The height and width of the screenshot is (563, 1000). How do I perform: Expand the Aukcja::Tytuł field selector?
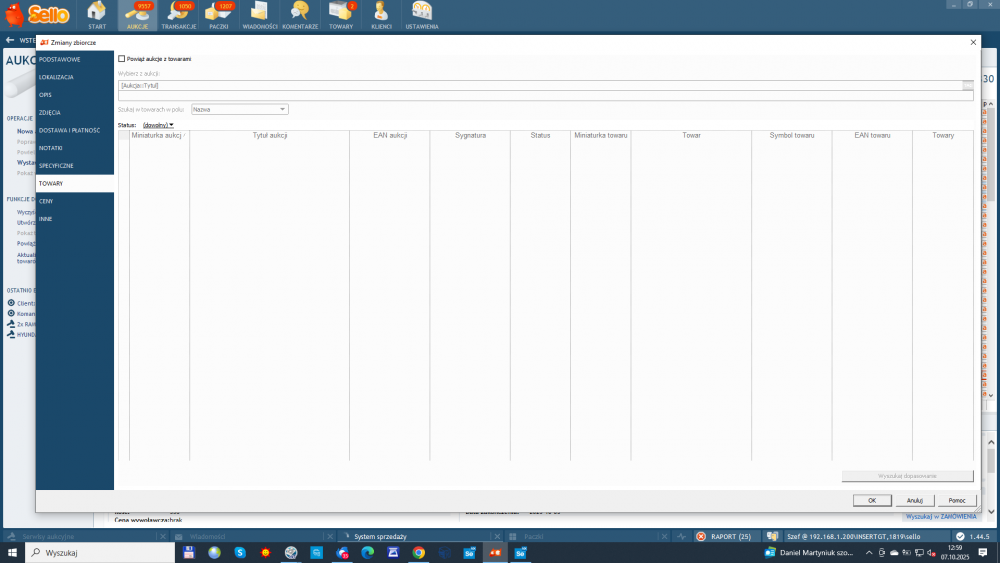click(967, 85)
